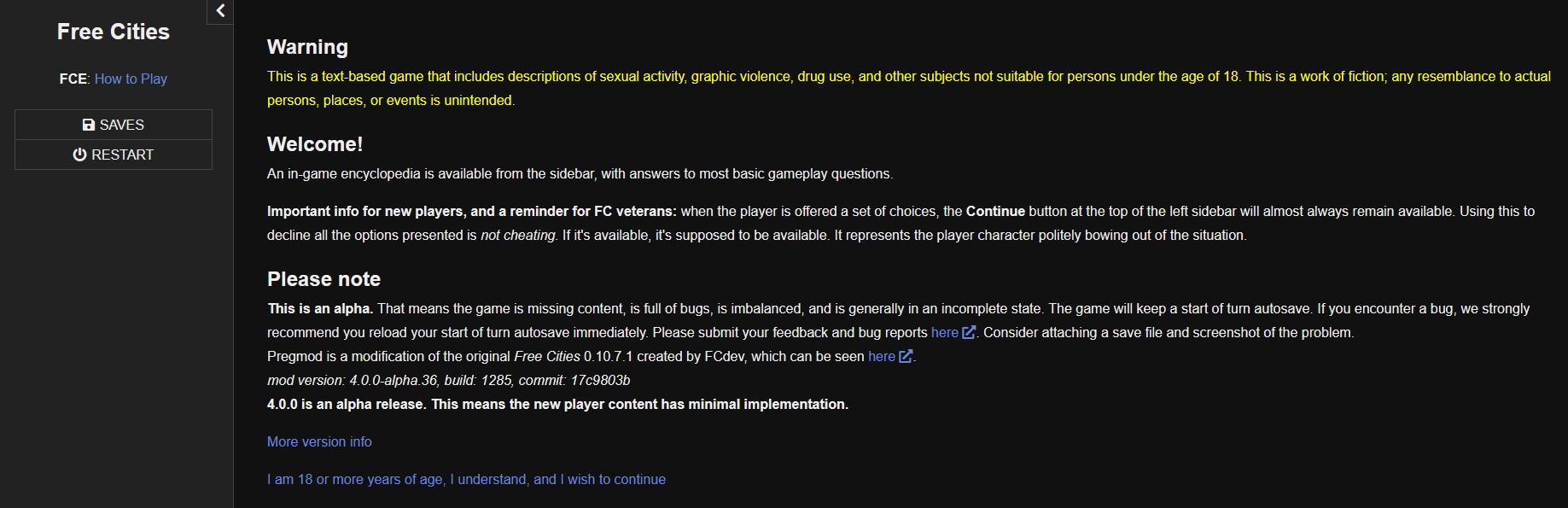The width and height of the screenshot is (1568, 508).
Task: Open the SAVES menu button
Action: coord(114,125)
